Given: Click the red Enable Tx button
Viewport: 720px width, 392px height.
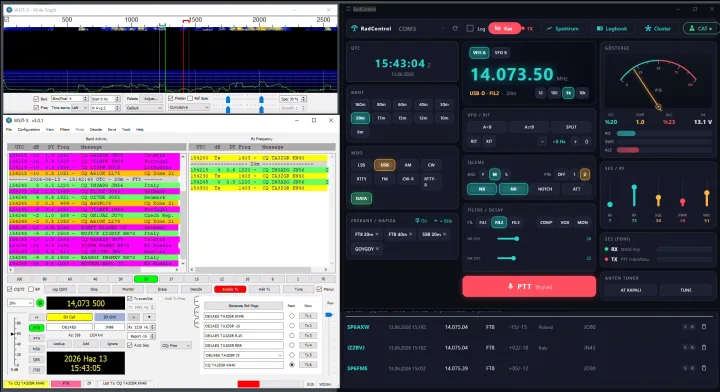Looking at the screenshot, I should pyautogui.click(x=230, y=289).
